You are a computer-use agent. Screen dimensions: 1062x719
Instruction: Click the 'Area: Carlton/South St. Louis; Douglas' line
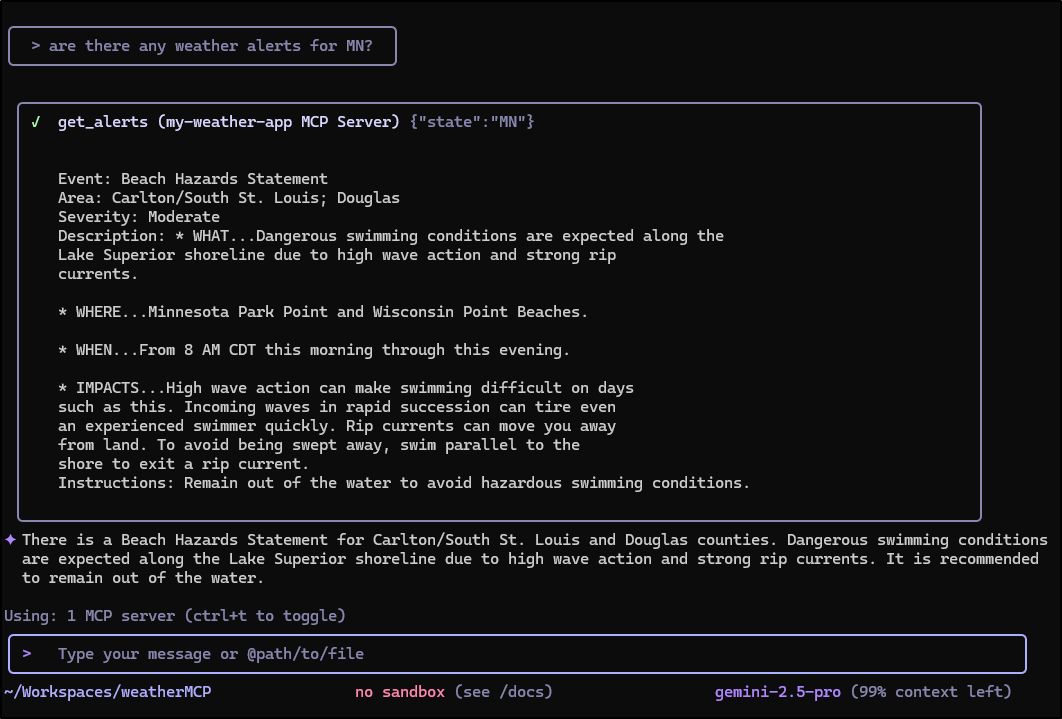pos(229,198)
